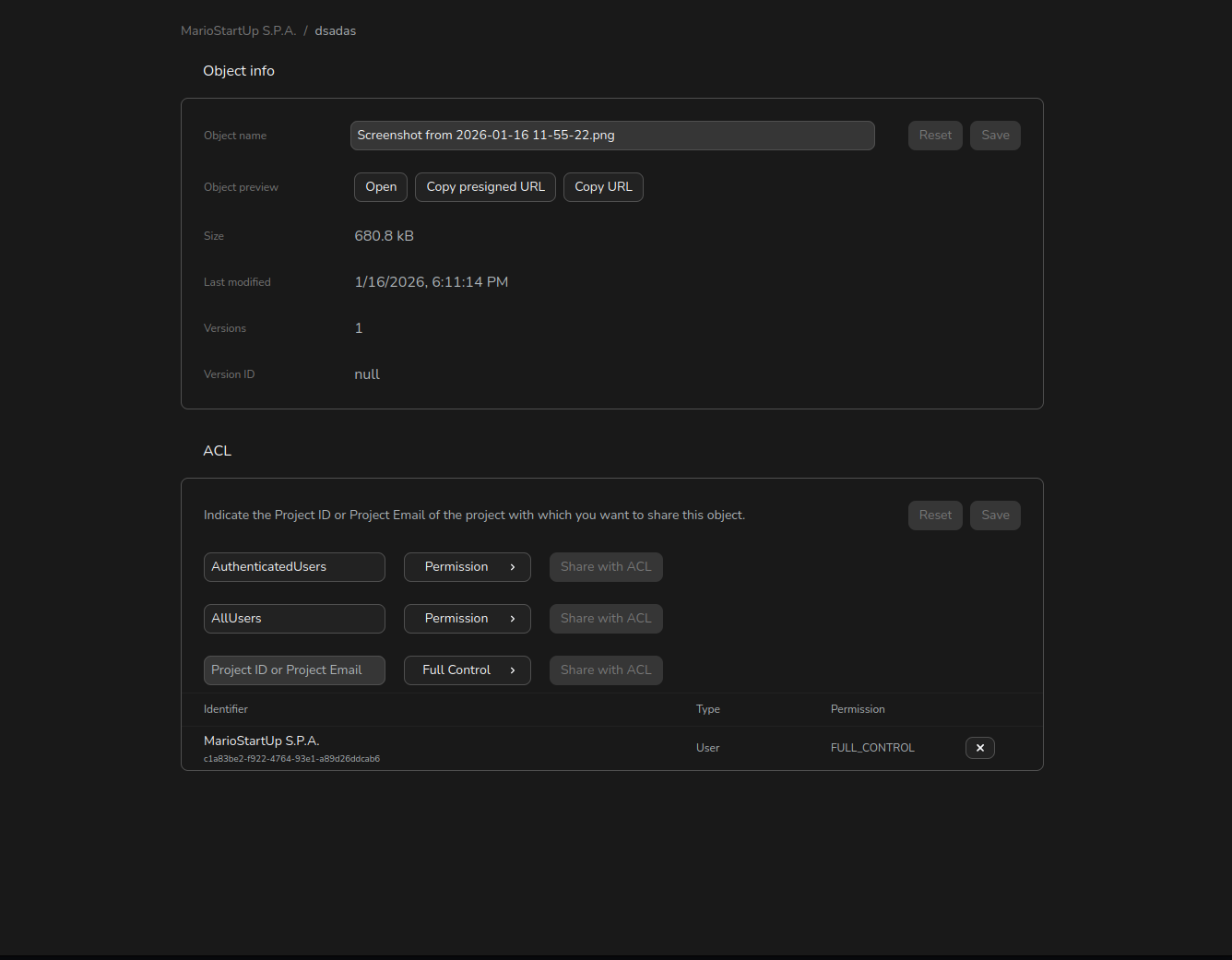Viewport: 1232px width, 960px height.
Task: Share with ACL for AllUsers
Action: tap(606, 618)
